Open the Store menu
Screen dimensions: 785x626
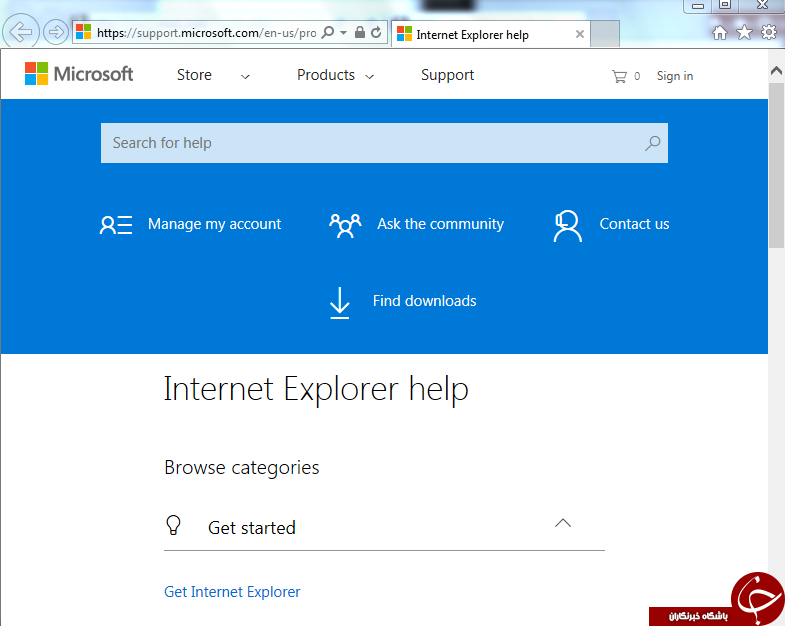194,75
